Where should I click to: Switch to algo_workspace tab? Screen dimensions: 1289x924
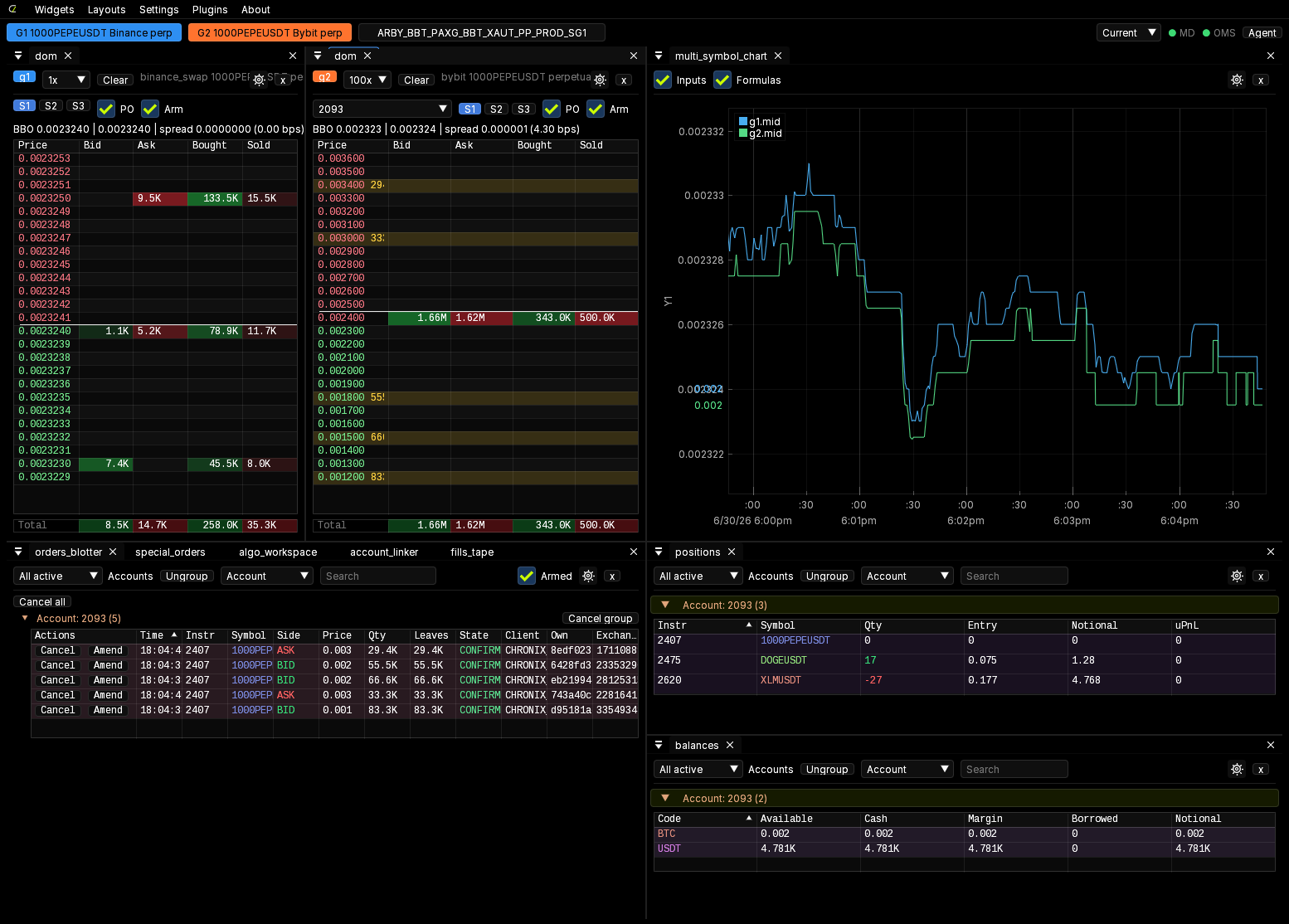point(278,552)
